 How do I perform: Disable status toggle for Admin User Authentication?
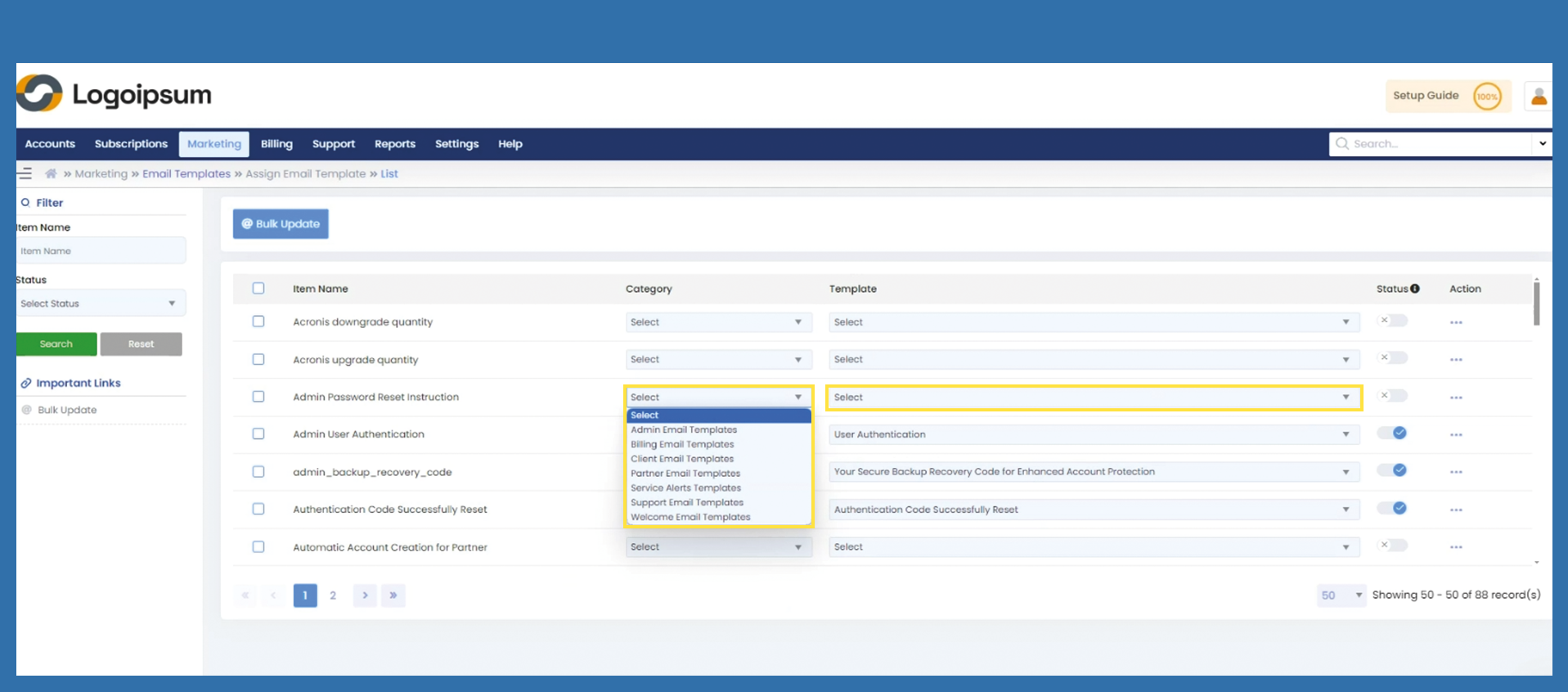pyautogui.click(x=1392, y=434)
